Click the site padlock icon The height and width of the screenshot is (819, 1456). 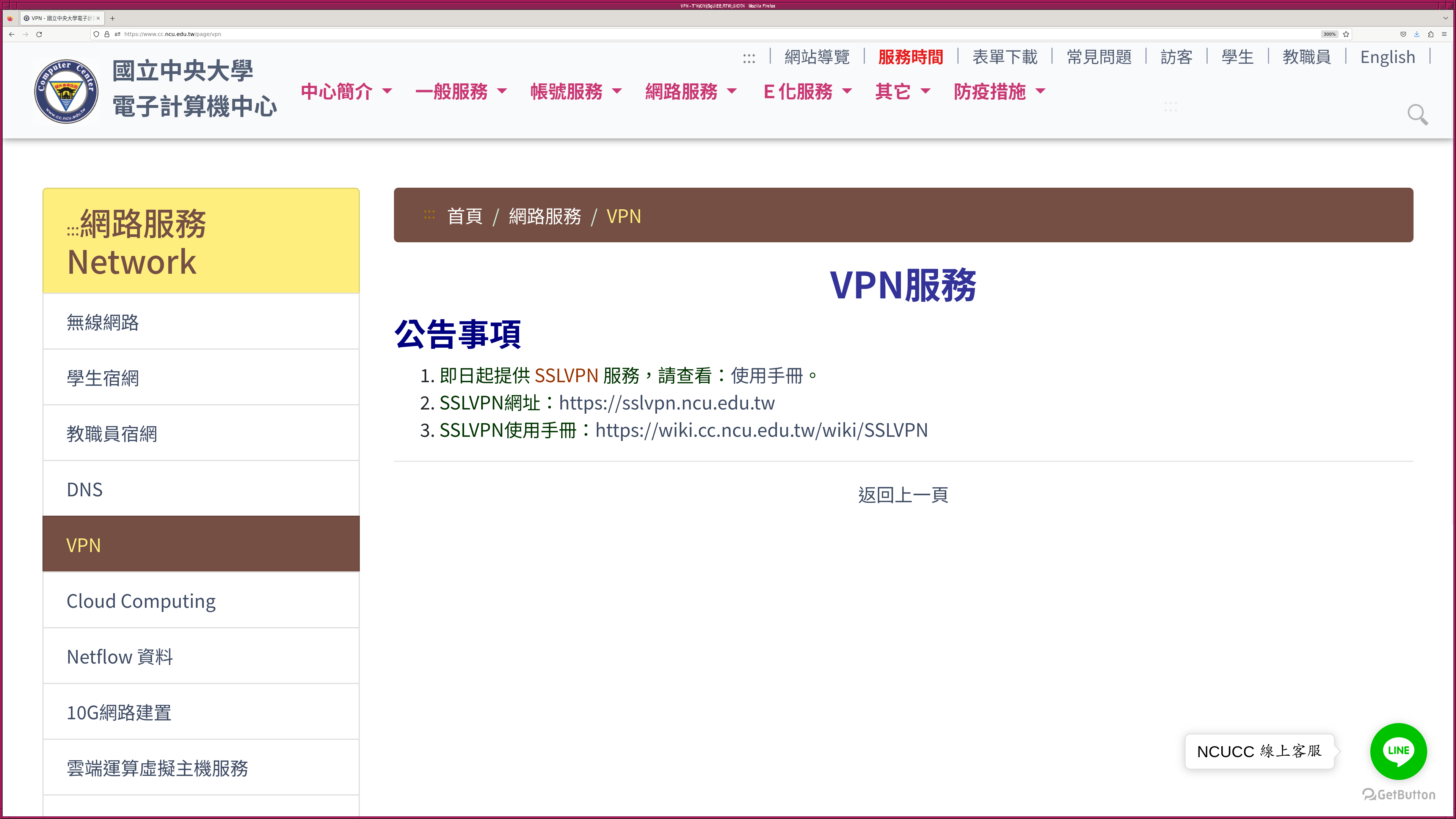click(107, 35)
